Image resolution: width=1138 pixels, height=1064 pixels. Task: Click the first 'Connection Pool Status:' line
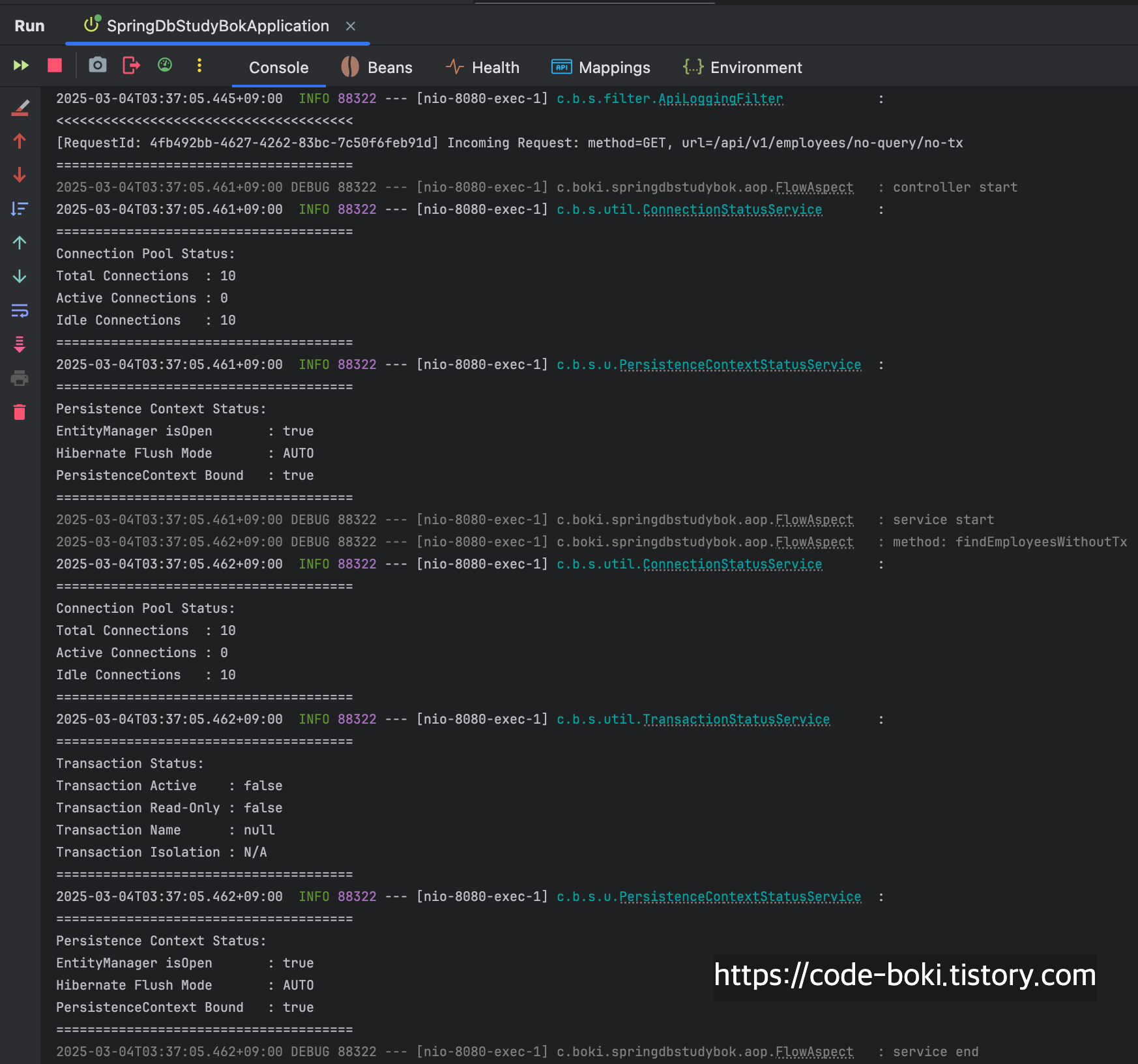(145, 254)
